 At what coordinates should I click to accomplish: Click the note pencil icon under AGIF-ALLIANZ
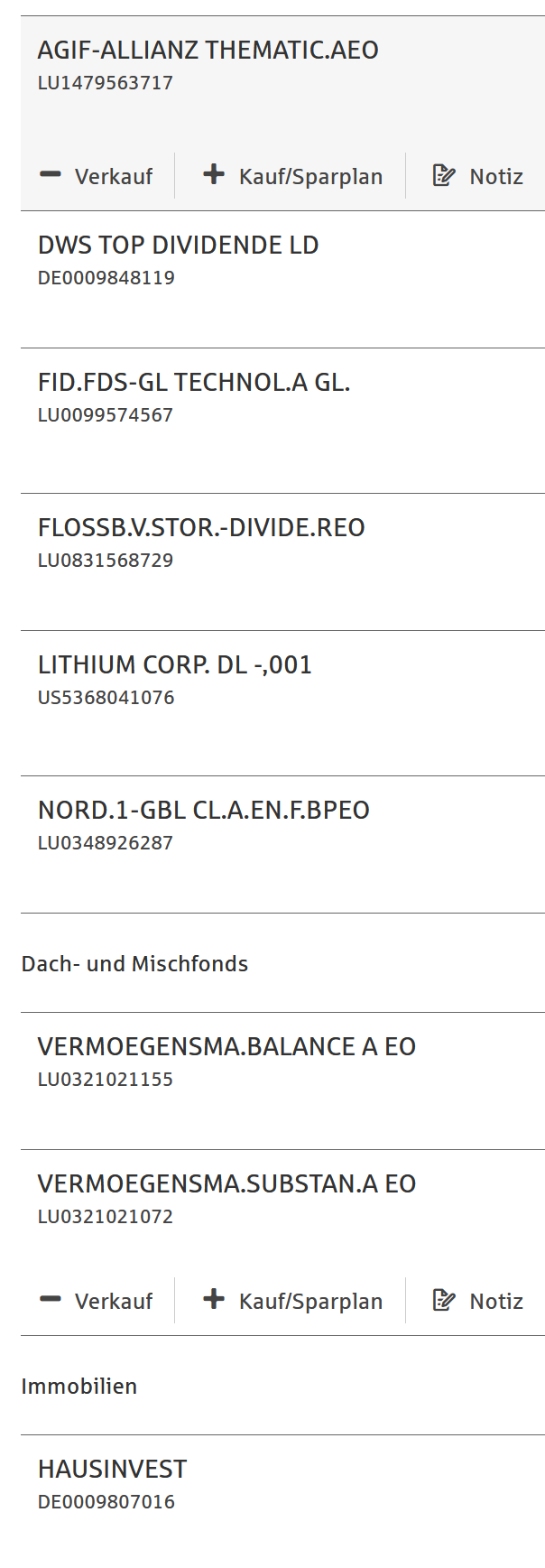[444, 175]
